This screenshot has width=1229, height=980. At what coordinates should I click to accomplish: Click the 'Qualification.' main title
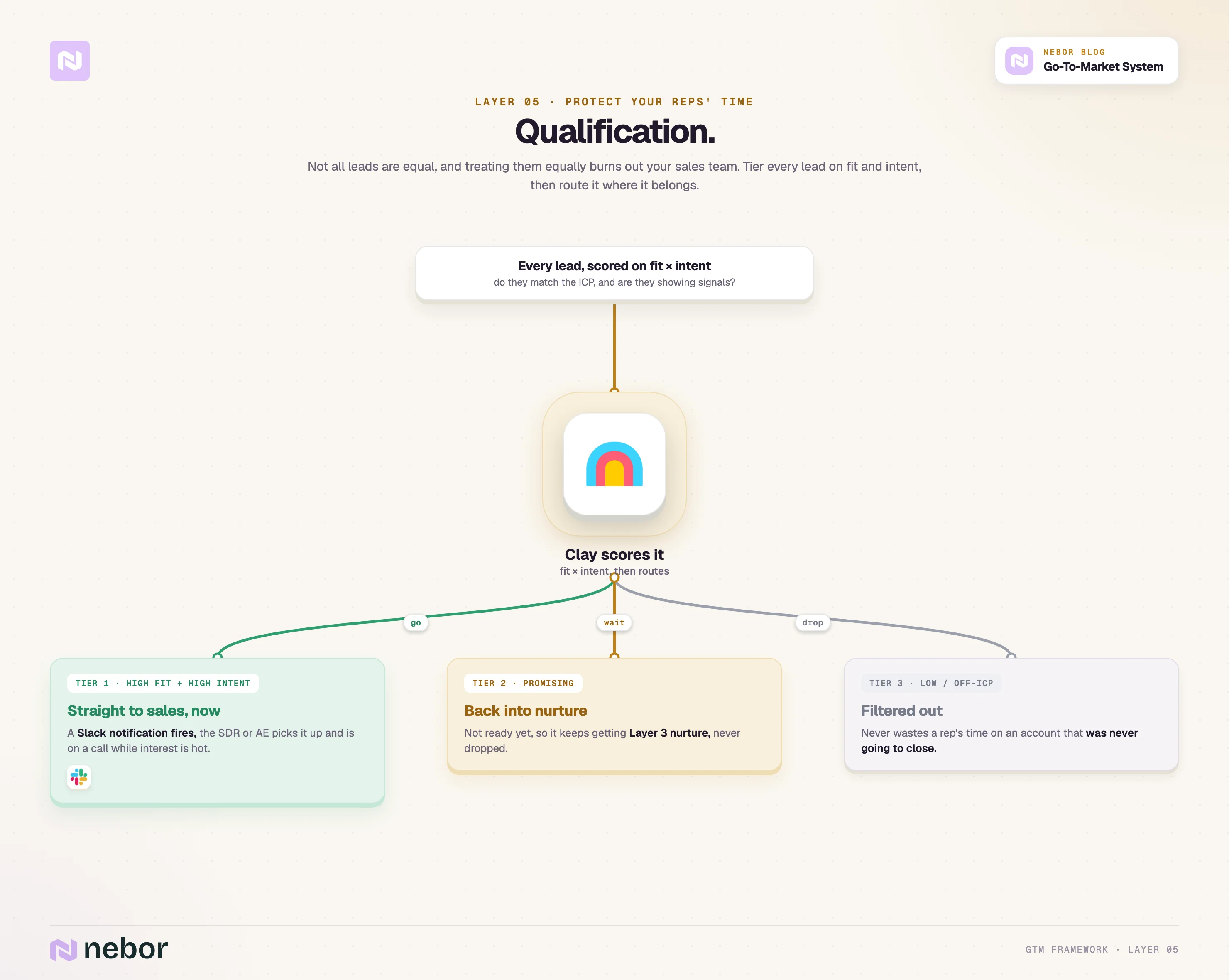point(614,132)
